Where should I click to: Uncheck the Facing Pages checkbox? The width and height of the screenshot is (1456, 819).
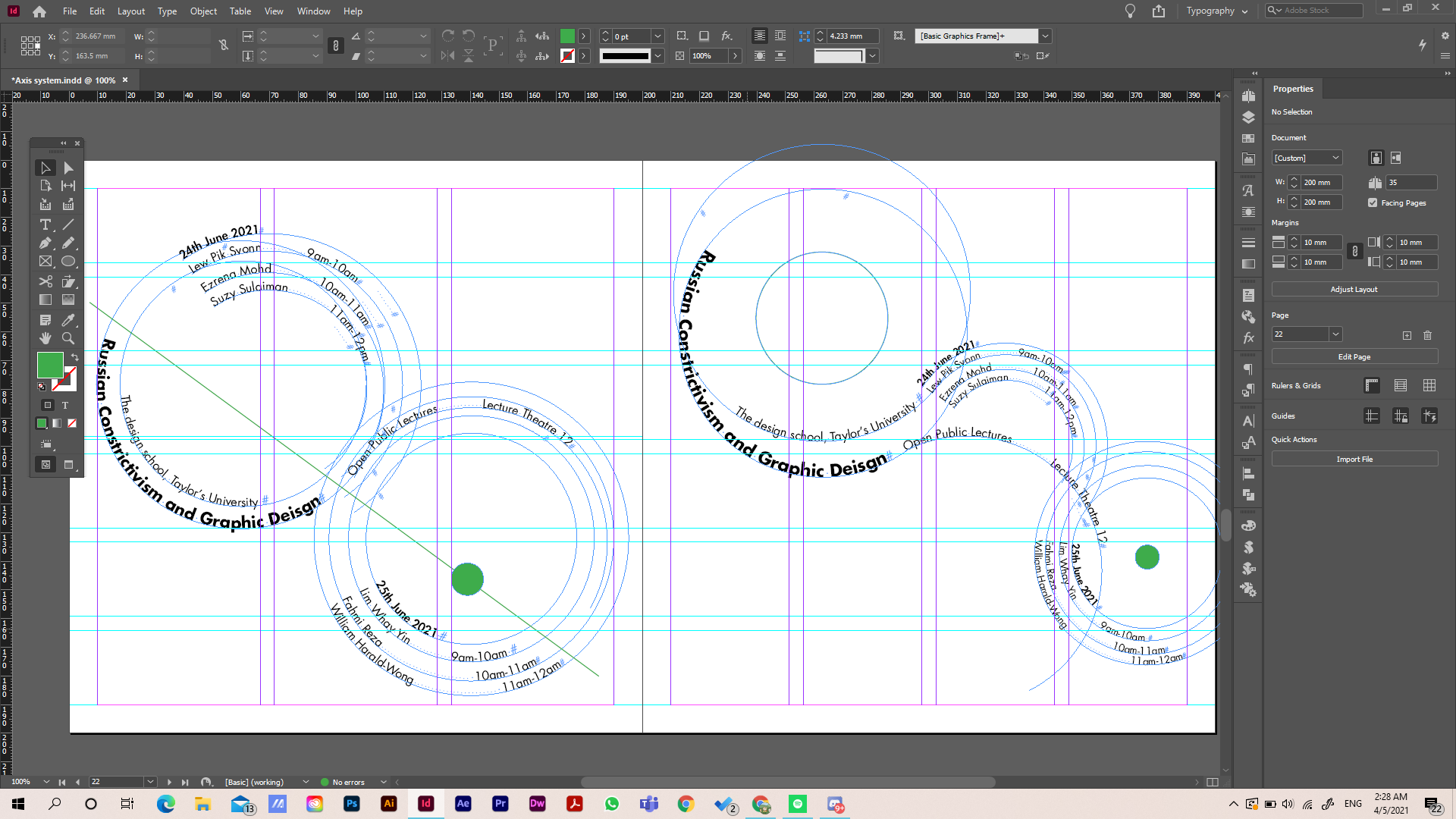pos(1373,202)
